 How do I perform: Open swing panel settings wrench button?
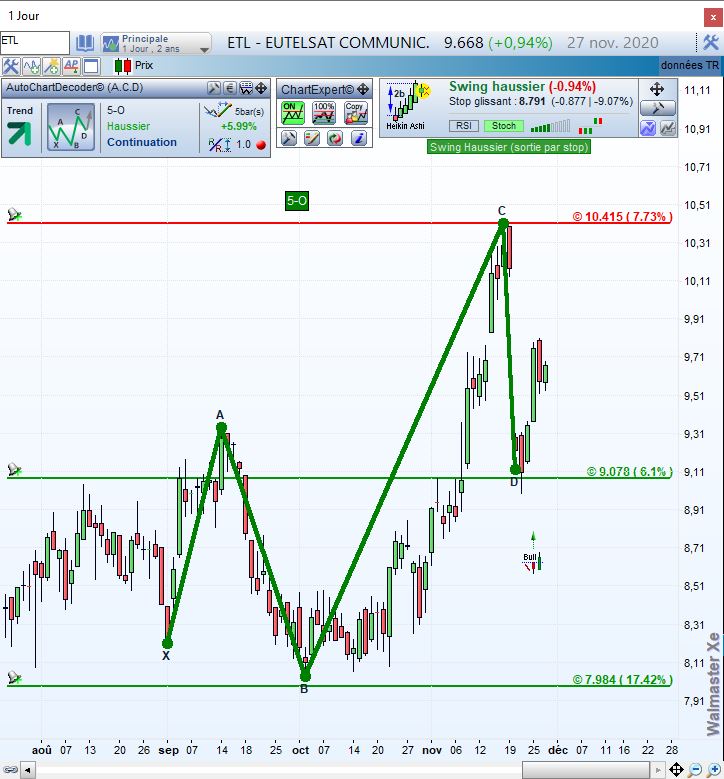point(657,108)
